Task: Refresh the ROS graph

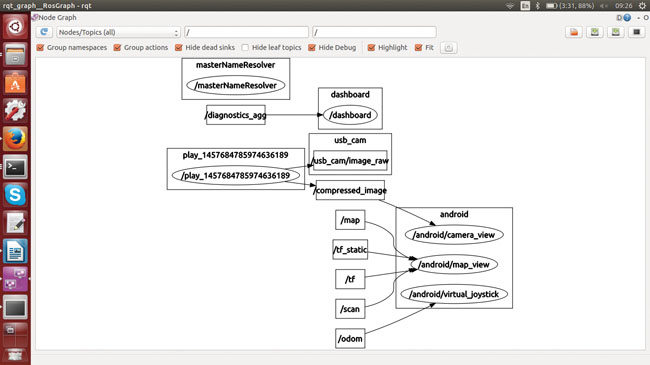Action: 44,32
